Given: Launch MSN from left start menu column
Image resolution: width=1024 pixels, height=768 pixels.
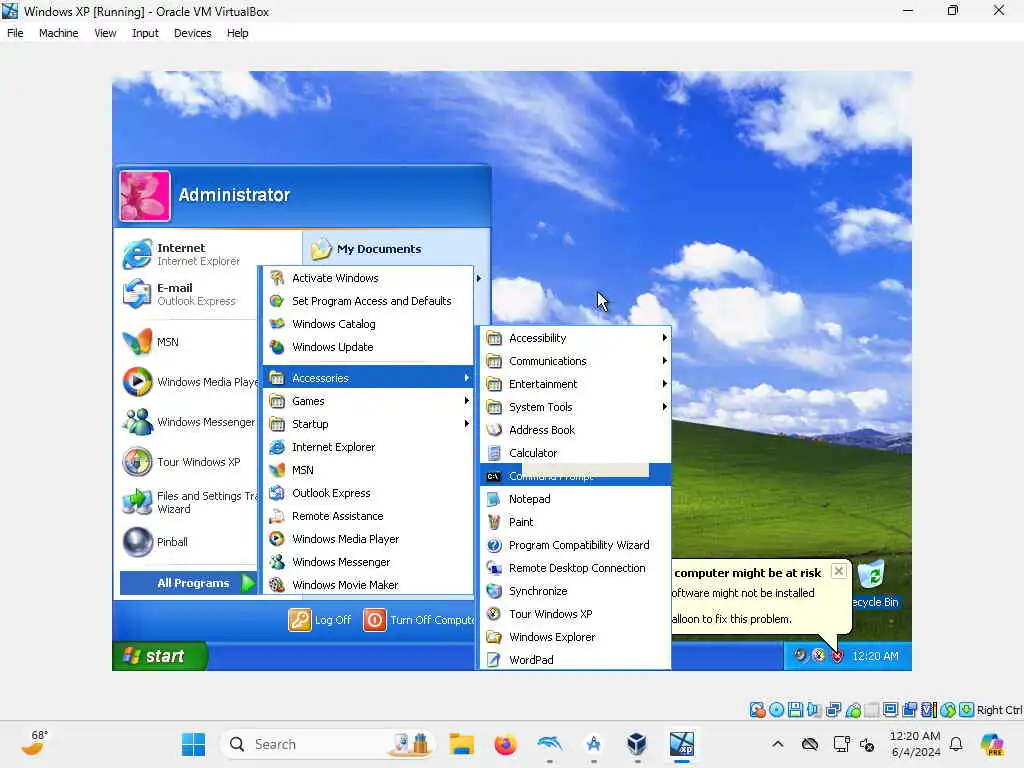Looking at the screenshot, I should click(x=189, y=342).
